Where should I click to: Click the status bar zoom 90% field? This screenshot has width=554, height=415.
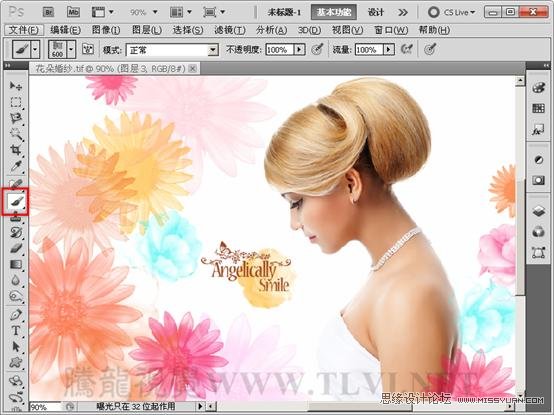(x=46, y=407)
